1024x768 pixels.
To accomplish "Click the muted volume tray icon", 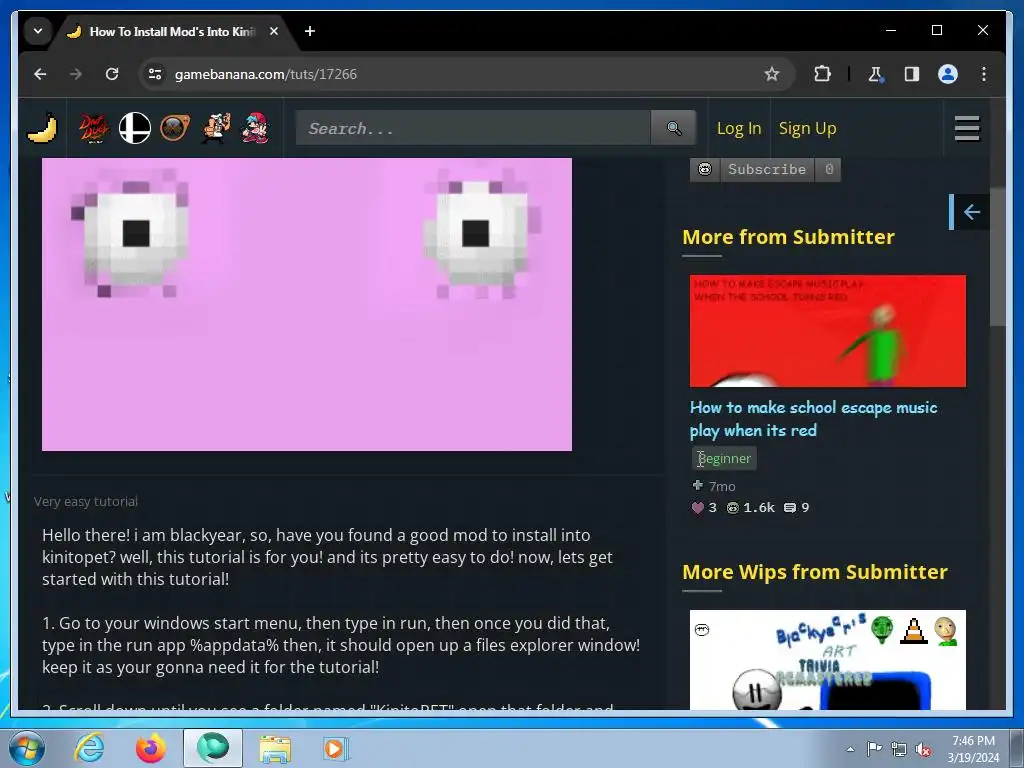I will click(x=923, y=750).
